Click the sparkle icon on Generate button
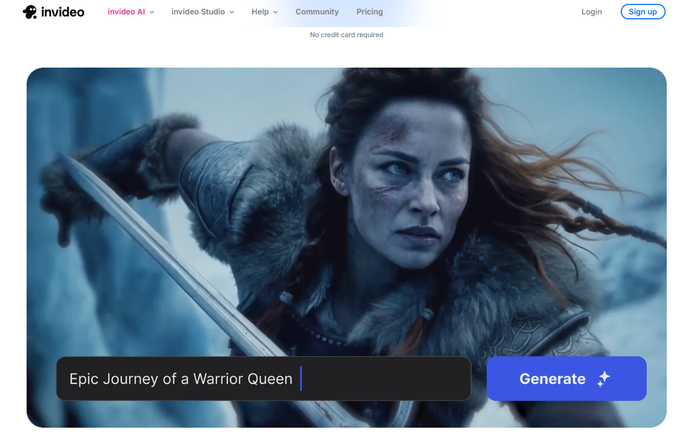Viewport: 700px width, 436px height. pos(603,379)
